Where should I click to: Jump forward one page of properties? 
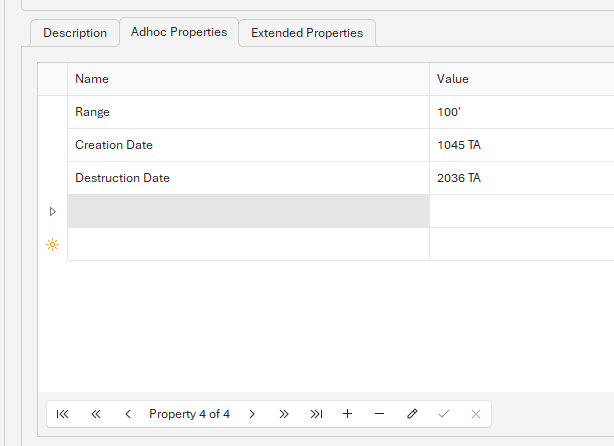pyautogui.click(x=284, y=414)
